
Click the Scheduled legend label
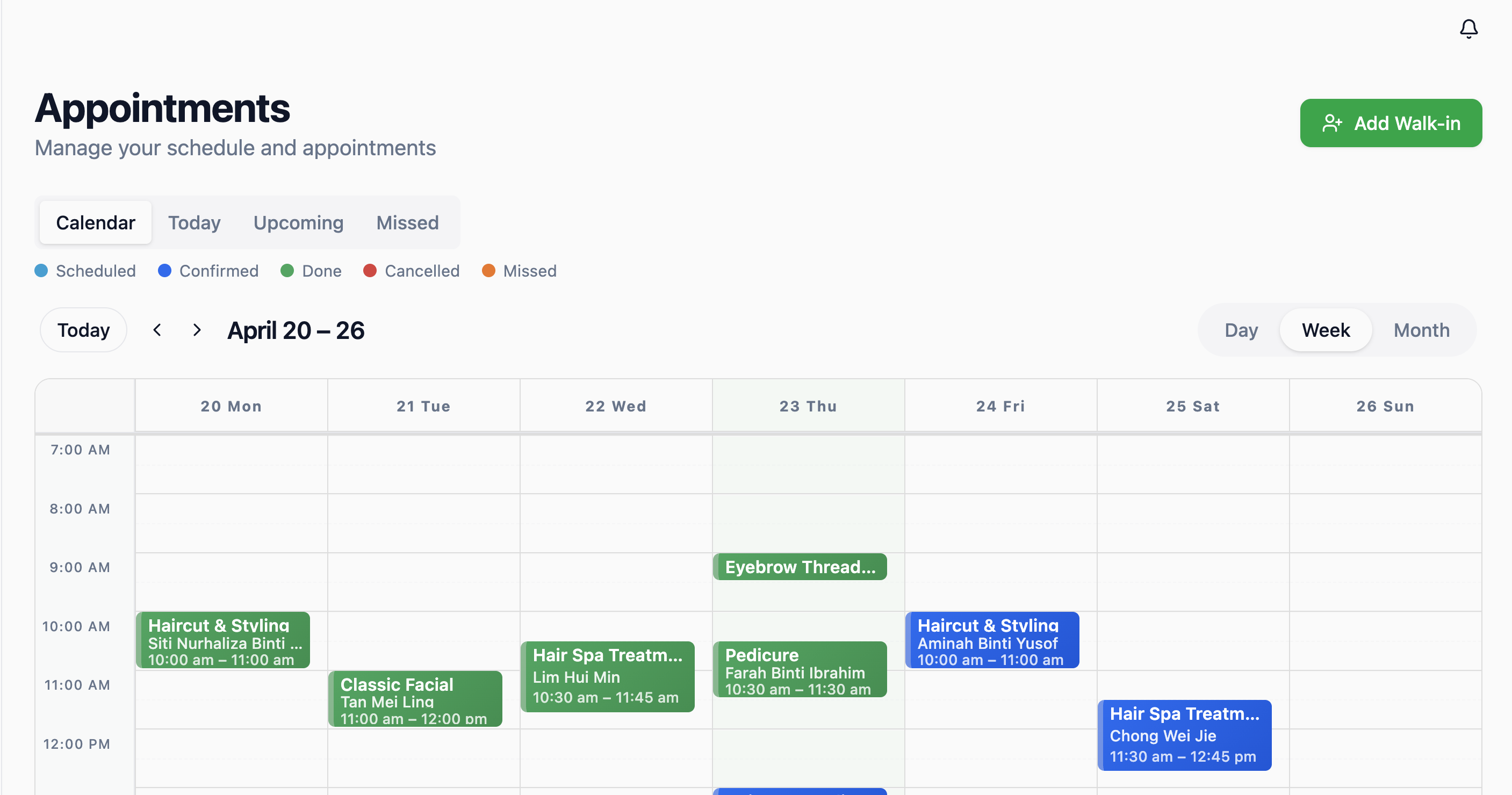[x=96, y=271]
